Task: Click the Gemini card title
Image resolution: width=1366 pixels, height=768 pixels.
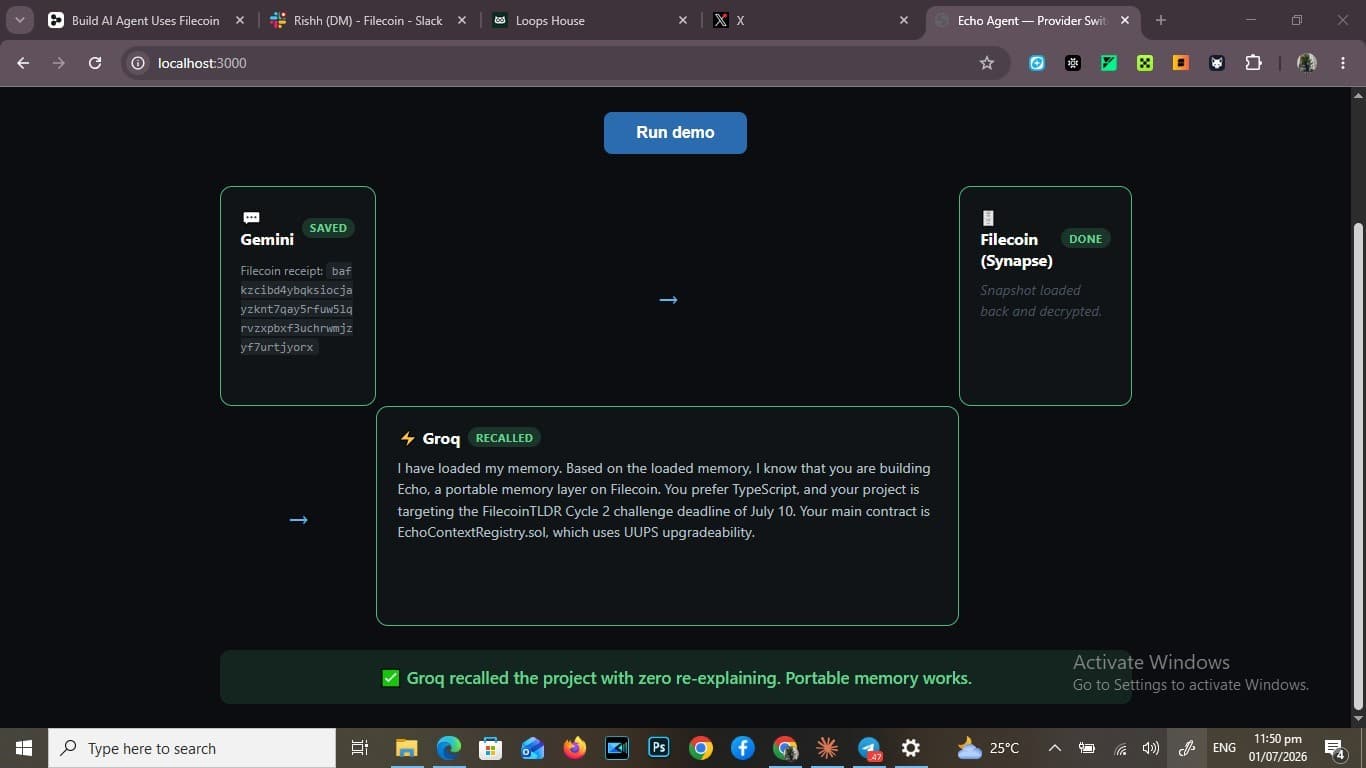Action: 267,239
